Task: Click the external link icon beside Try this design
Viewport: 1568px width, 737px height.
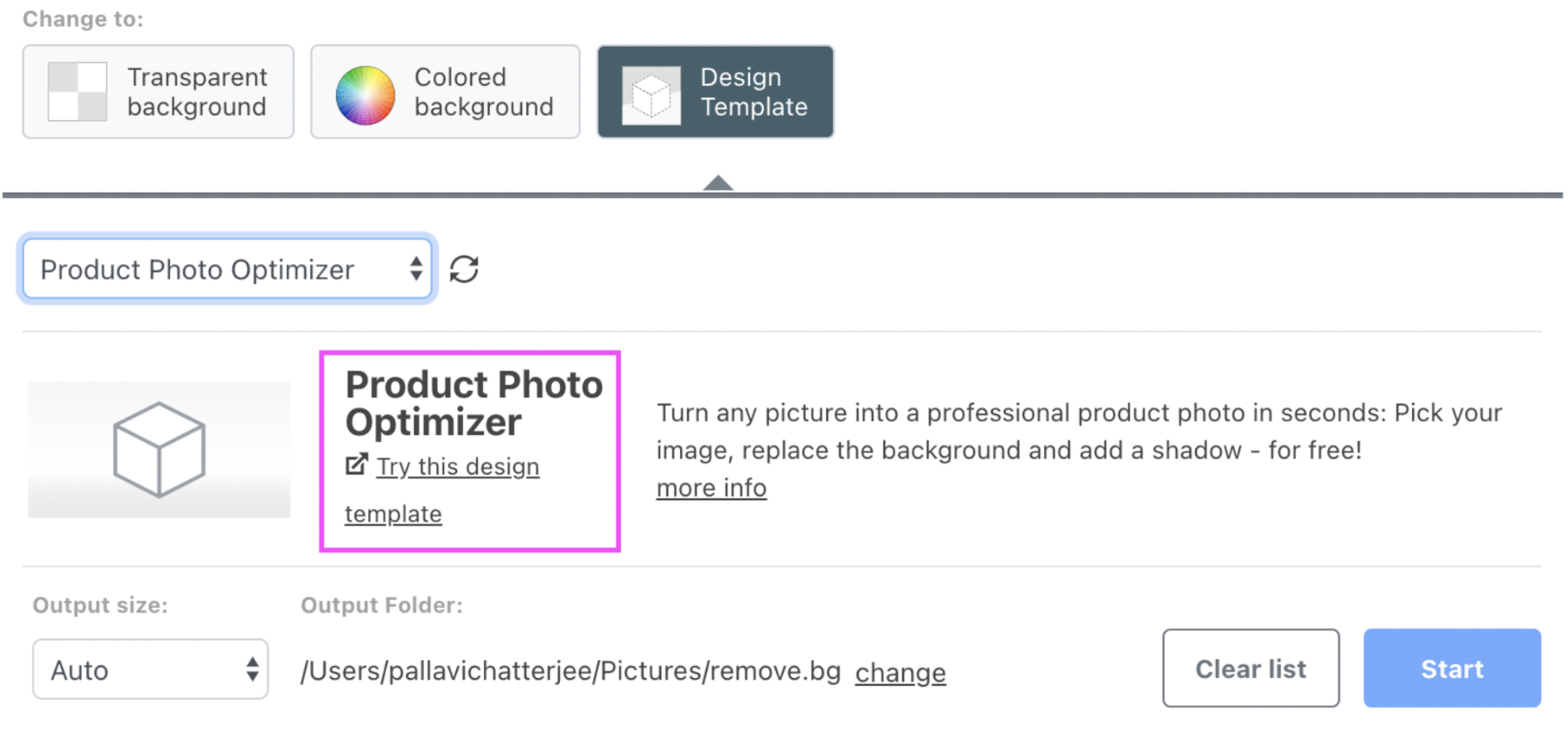Action: (357, 464)
